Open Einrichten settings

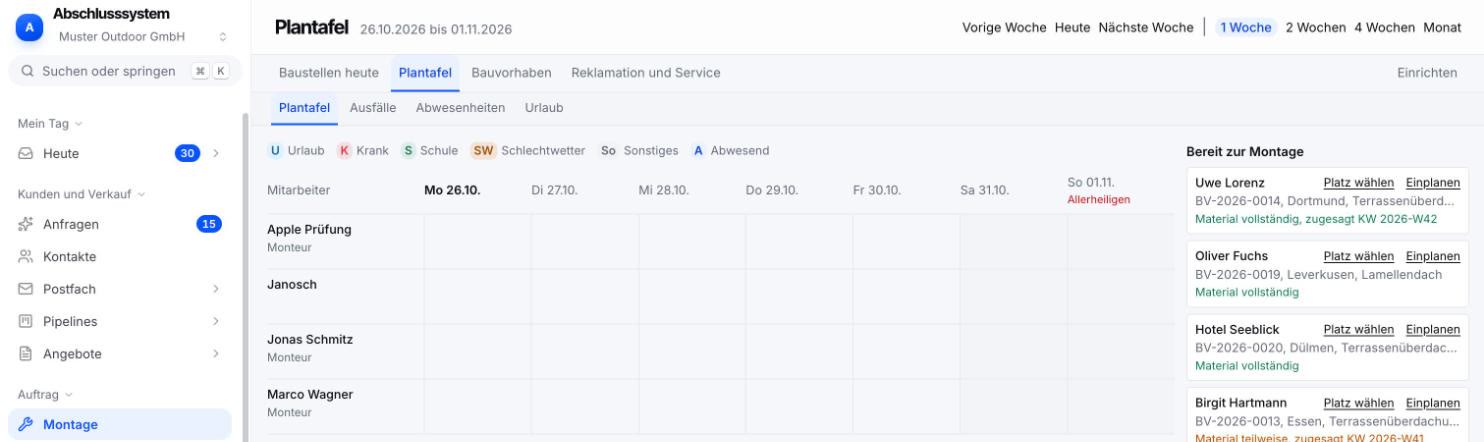tap(1426, 73)
